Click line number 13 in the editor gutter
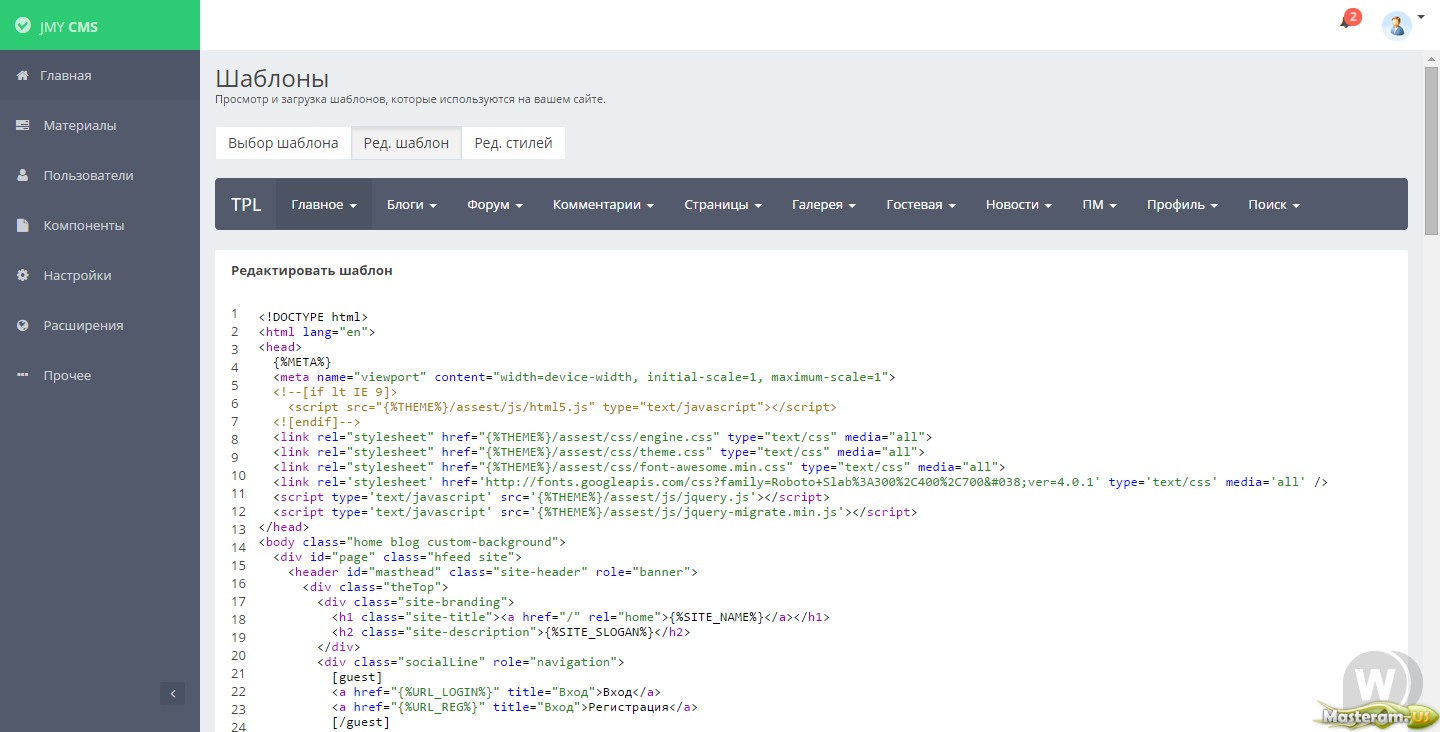This screenshot has height=732, width=1440. (x=238, y=529)
